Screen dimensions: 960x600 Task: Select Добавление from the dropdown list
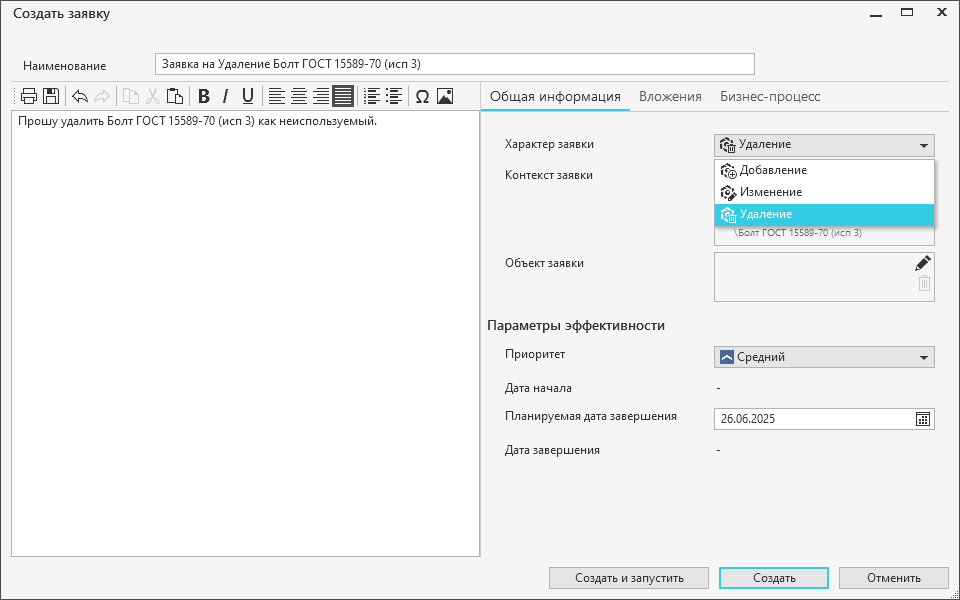(772, 171)
